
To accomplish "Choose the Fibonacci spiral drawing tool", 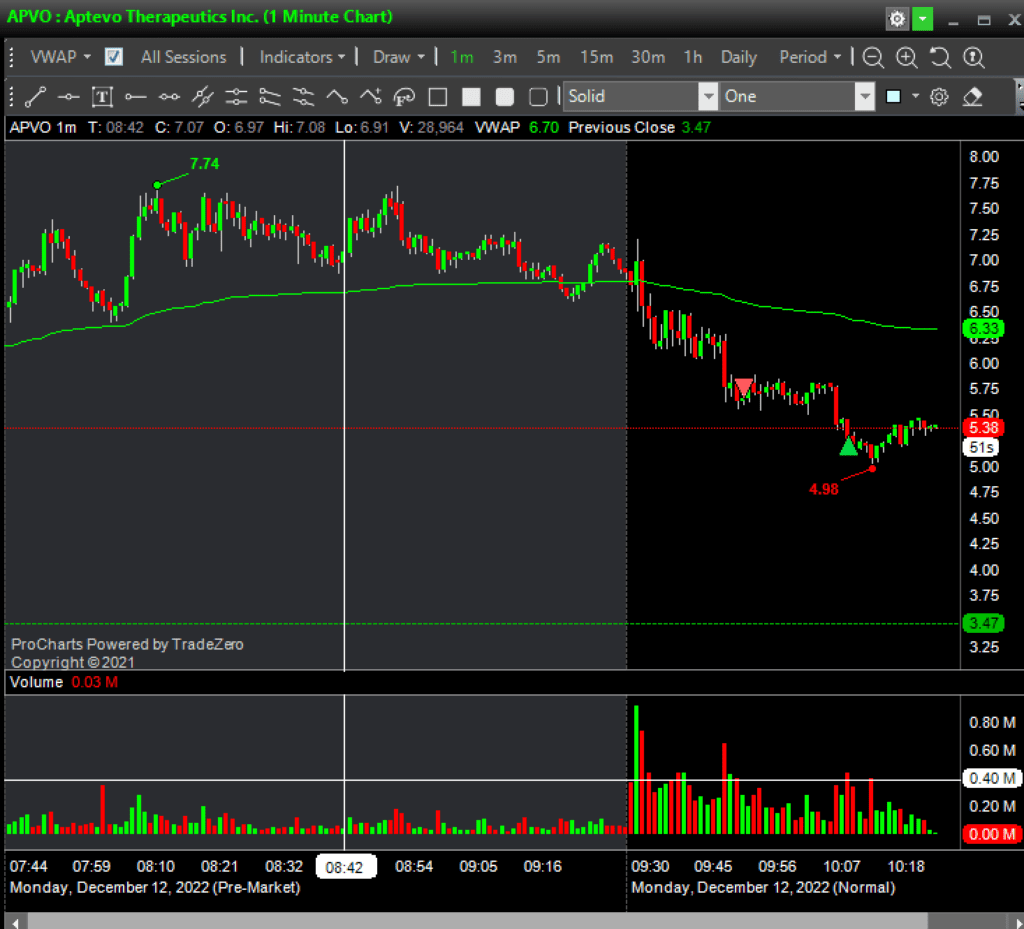I will (404, 97).
